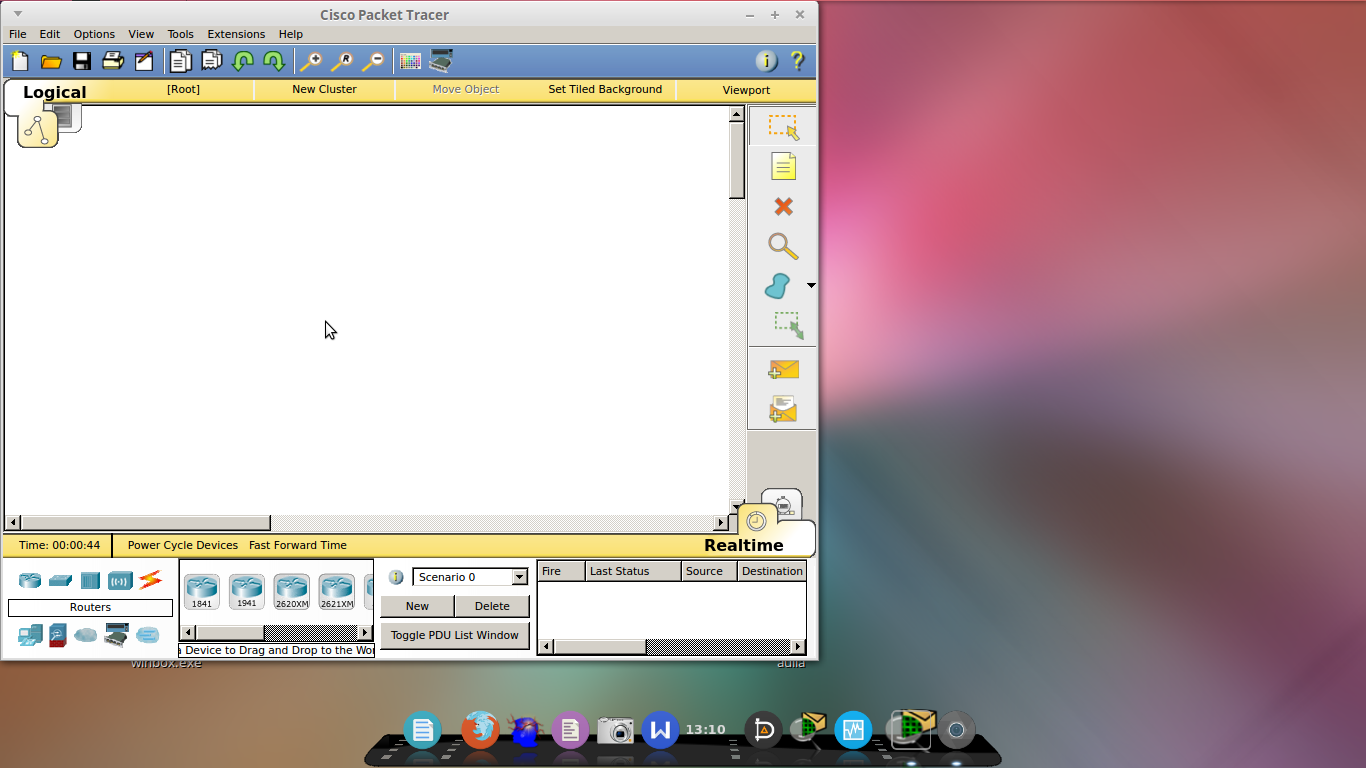Open the Extensions menu
This screenshot has height=768, width=1366.
236,33
